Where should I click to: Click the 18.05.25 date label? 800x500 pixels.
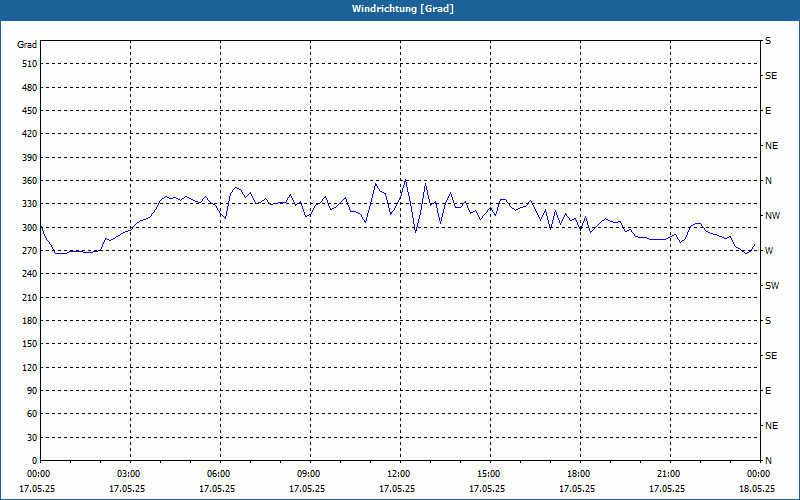[x=757, y=488]
